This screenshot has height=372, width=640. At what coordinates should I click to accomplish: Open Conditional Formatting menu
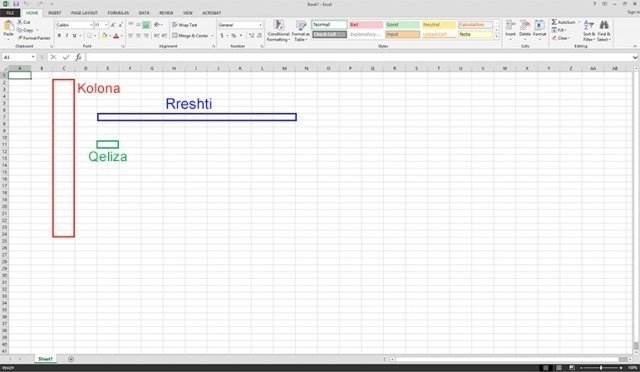(278, 31)
